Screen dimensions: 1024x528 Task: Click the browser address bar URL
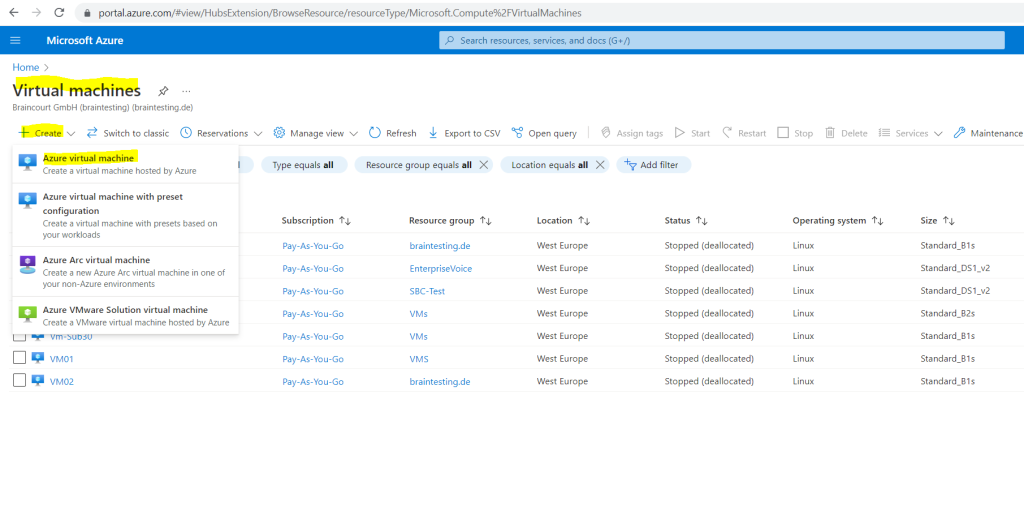click(340, 12)
